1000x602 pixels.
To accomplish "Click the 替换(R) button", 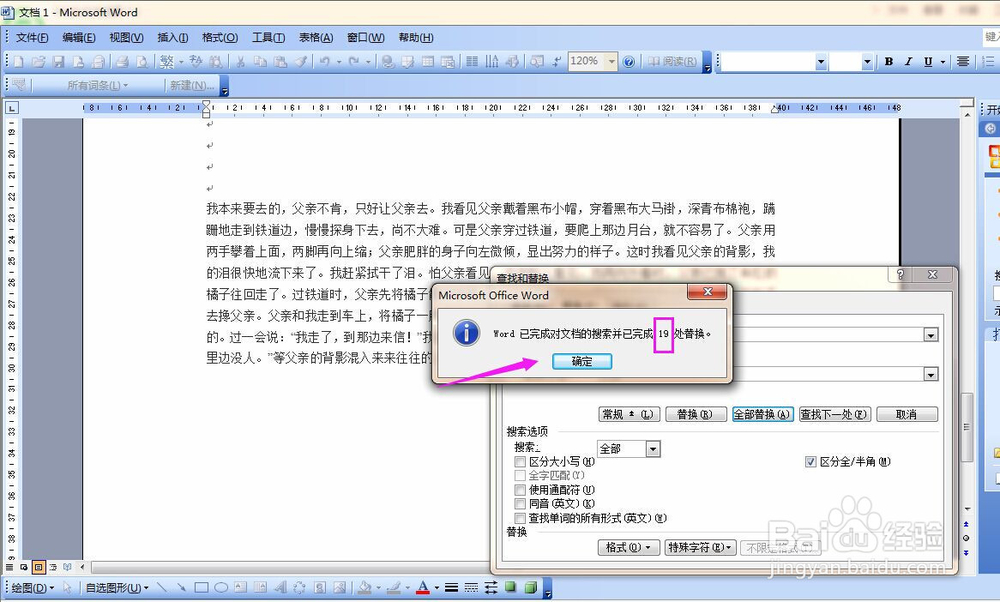I will (696, 415).
